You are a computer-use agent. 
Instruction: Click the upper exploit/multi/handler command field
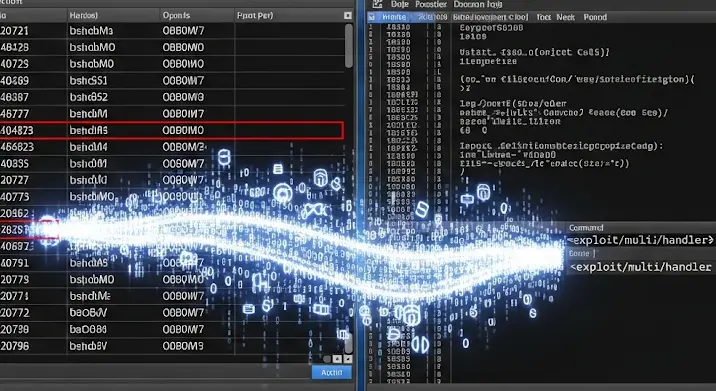point(641,240)
